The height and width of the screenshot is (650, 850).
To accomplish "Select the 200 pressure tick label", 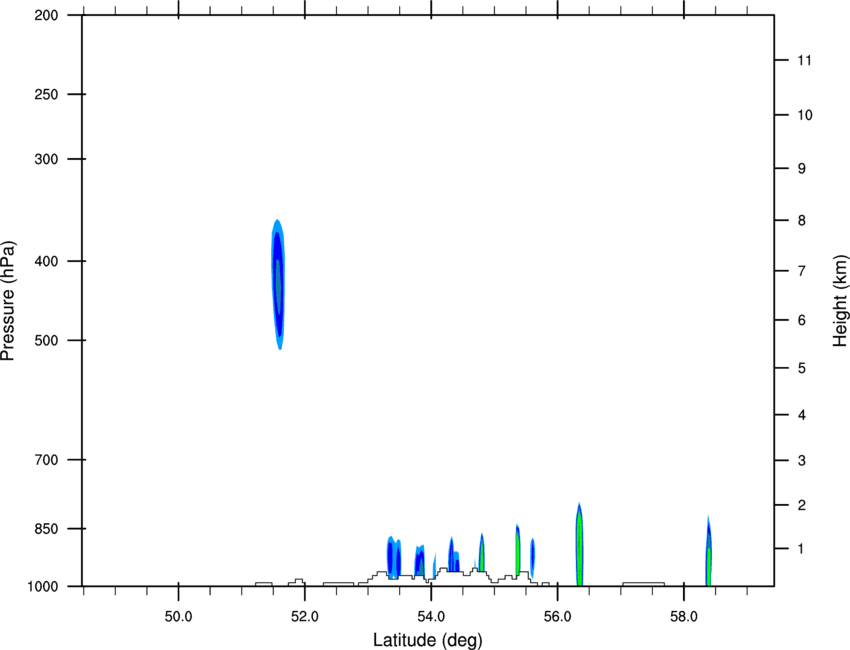I will 46,15.
